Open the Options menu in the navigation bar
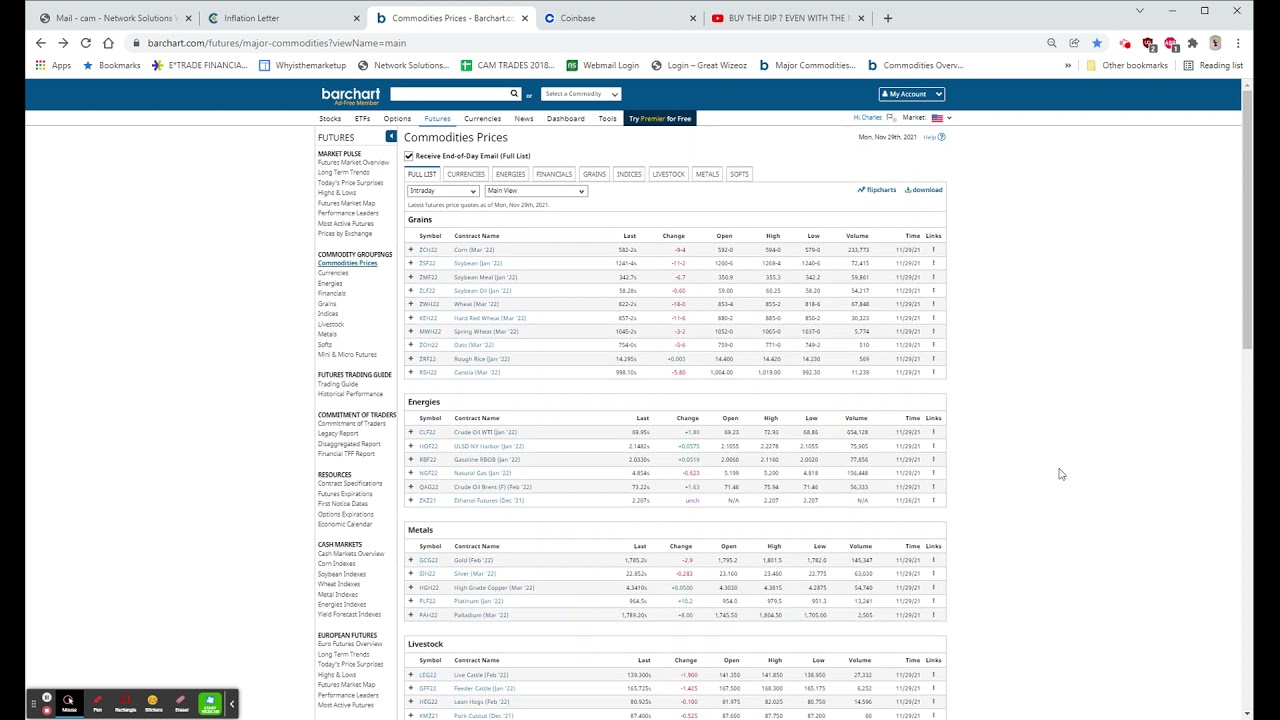 tap(397, 119)
